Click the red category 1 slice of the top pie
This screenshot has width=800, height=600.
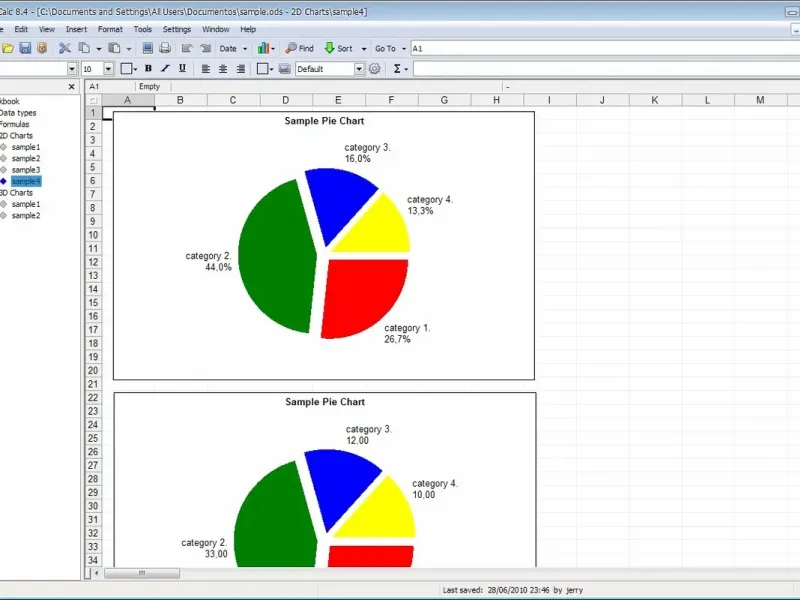[x=365, y=296]
